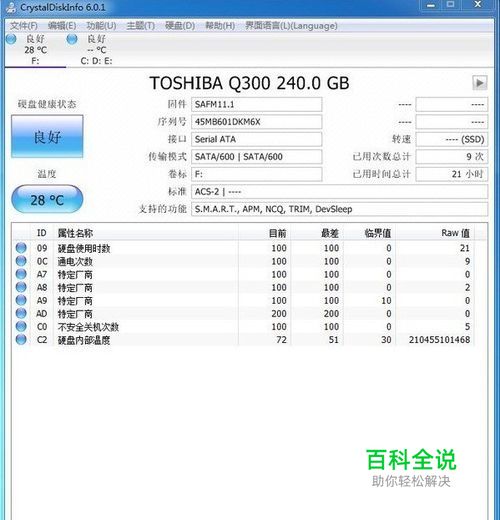Click the firmware field SAFM11.1

257,104
